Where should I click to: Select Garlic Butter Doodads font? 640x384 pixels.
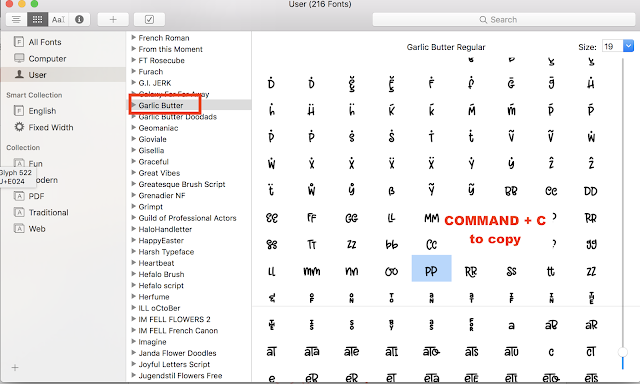[x=178, y=117]
